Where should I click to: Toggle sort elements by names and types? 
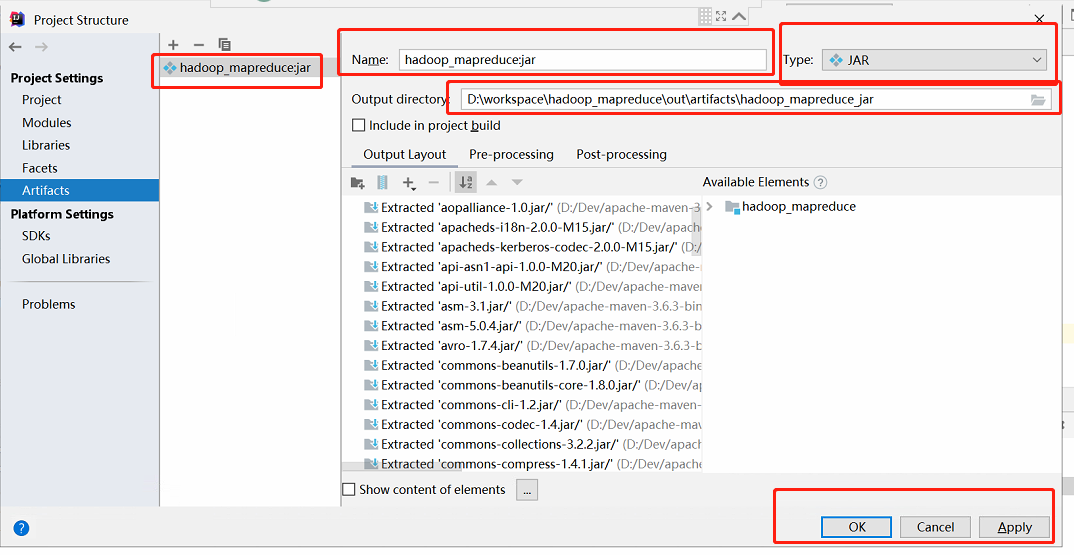click(x=466, y=182)
